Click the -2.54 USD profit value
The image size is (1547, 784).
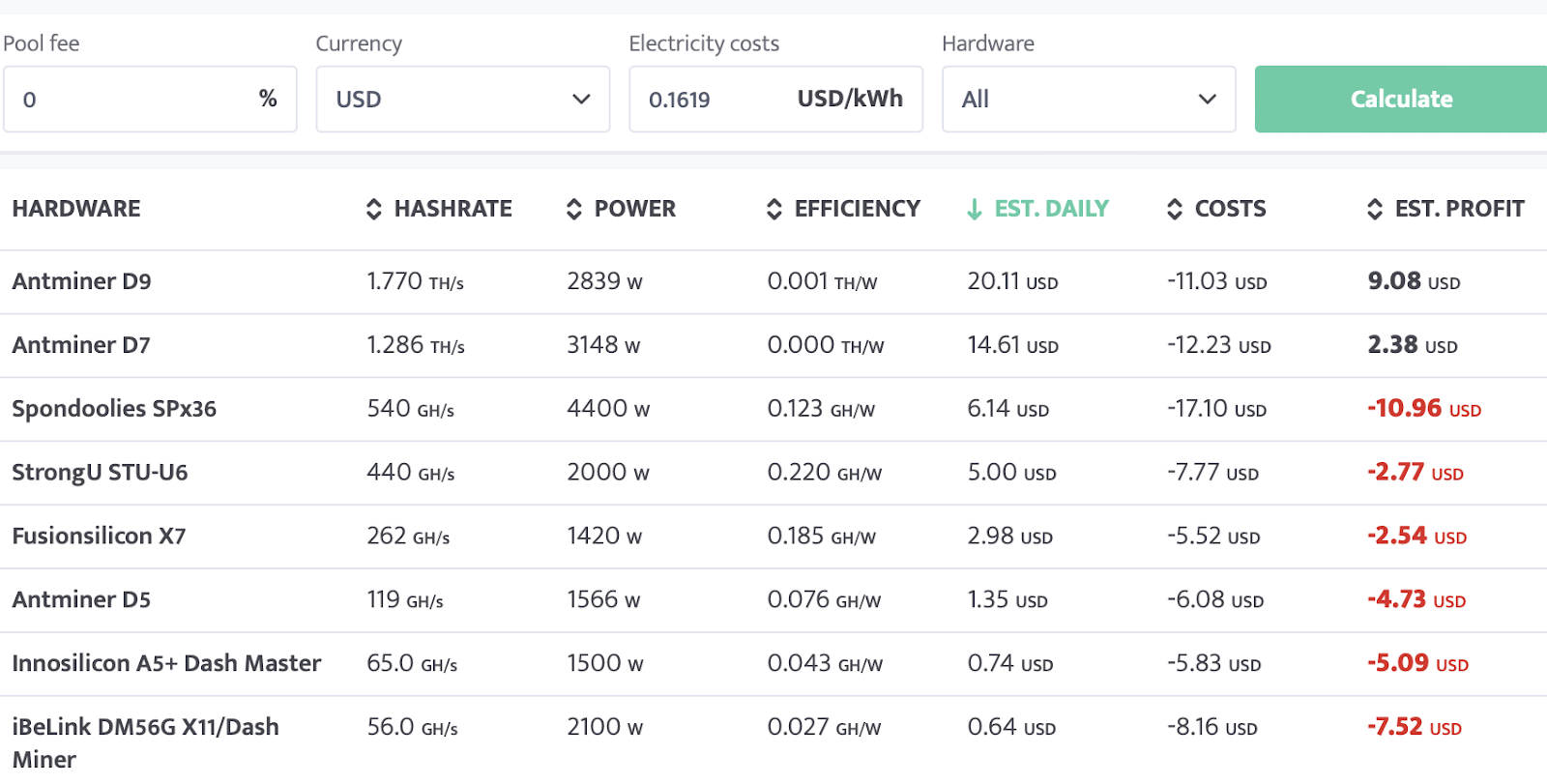tap(1417, 537)
